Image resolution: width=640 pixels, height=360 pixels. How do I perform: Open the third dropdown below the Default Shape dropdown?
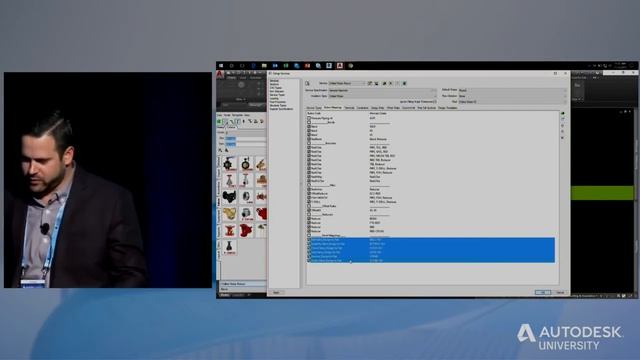click(x=513, y=102)
